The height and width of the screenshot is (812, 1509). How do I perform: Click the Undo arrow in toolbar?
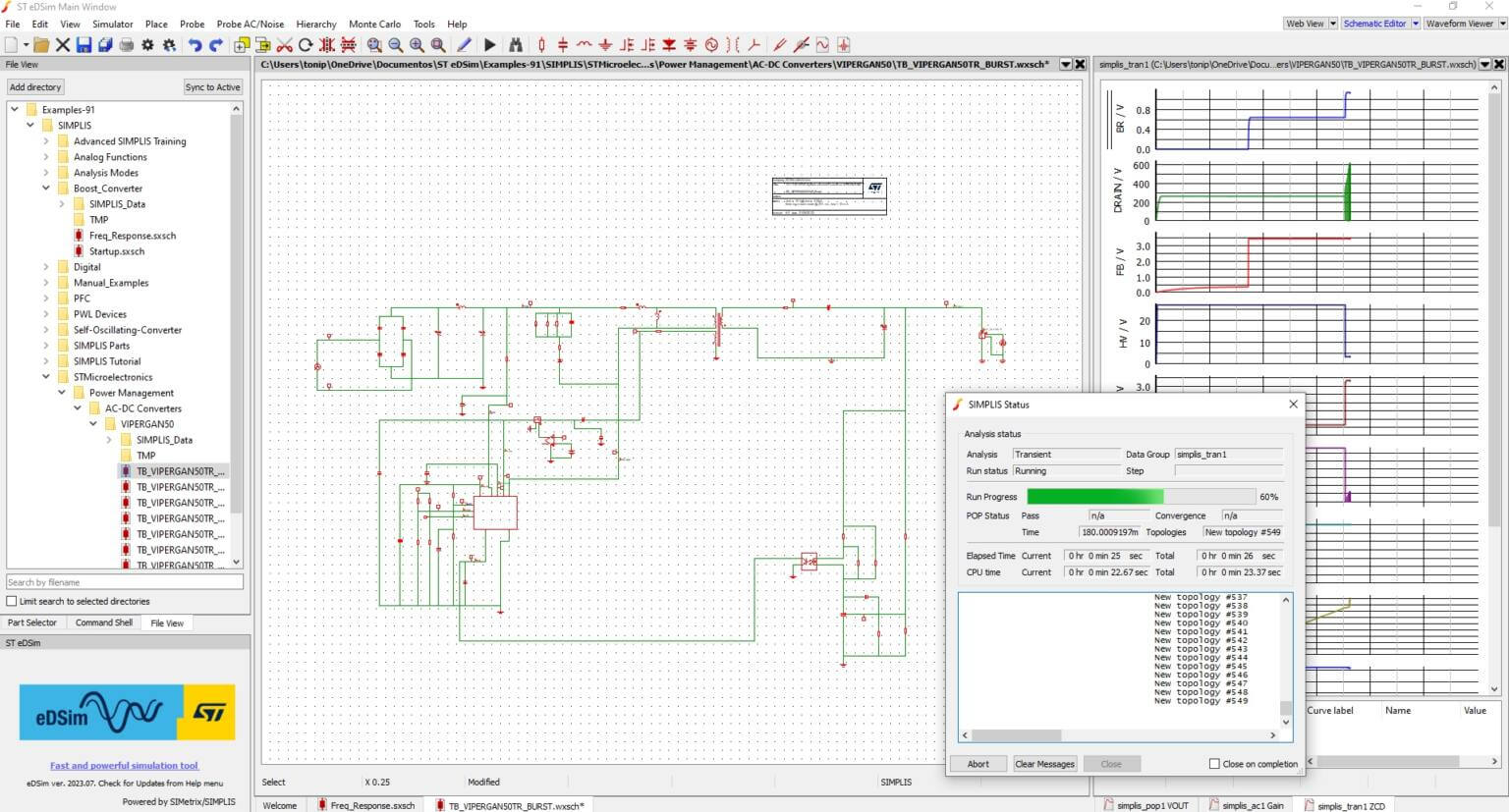195,45
